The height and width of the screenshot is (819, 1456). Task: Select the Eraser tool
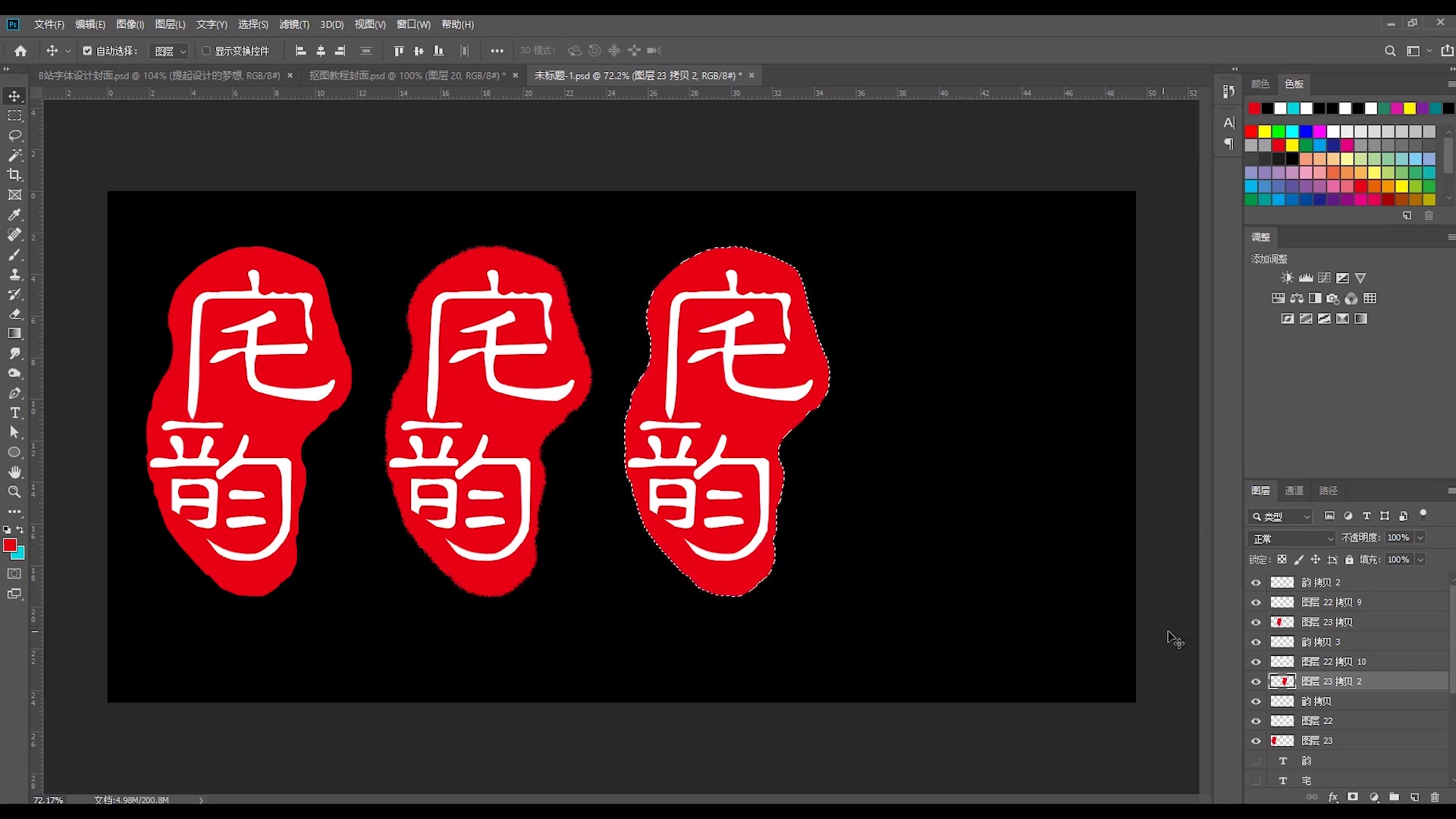point(14,314)
